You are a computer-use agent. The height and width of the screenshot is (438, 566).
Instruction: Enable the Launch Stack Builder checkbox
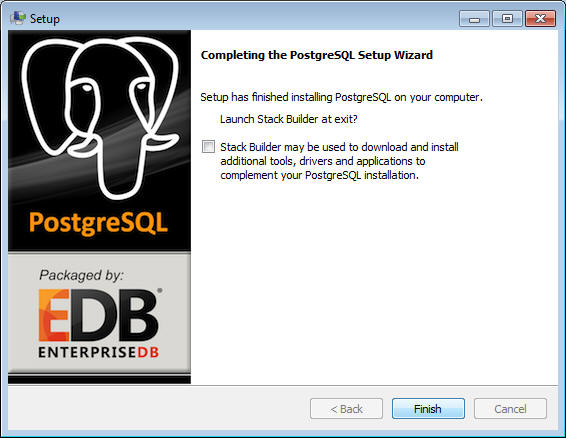tap(208, 147)
